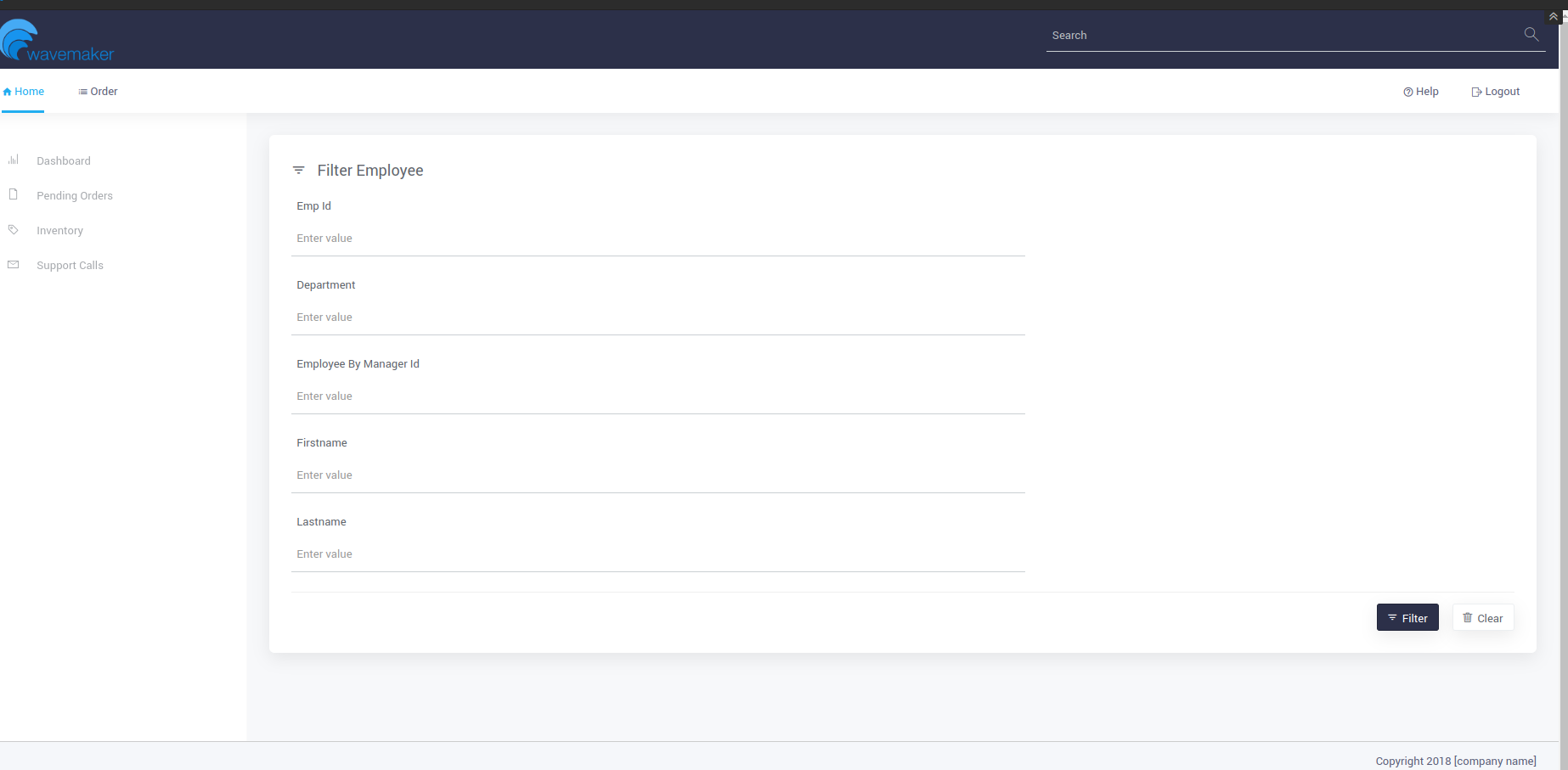Click the Inventory tag icon
This screenshot has height=770, width=1568.
[x=14, y=229]
